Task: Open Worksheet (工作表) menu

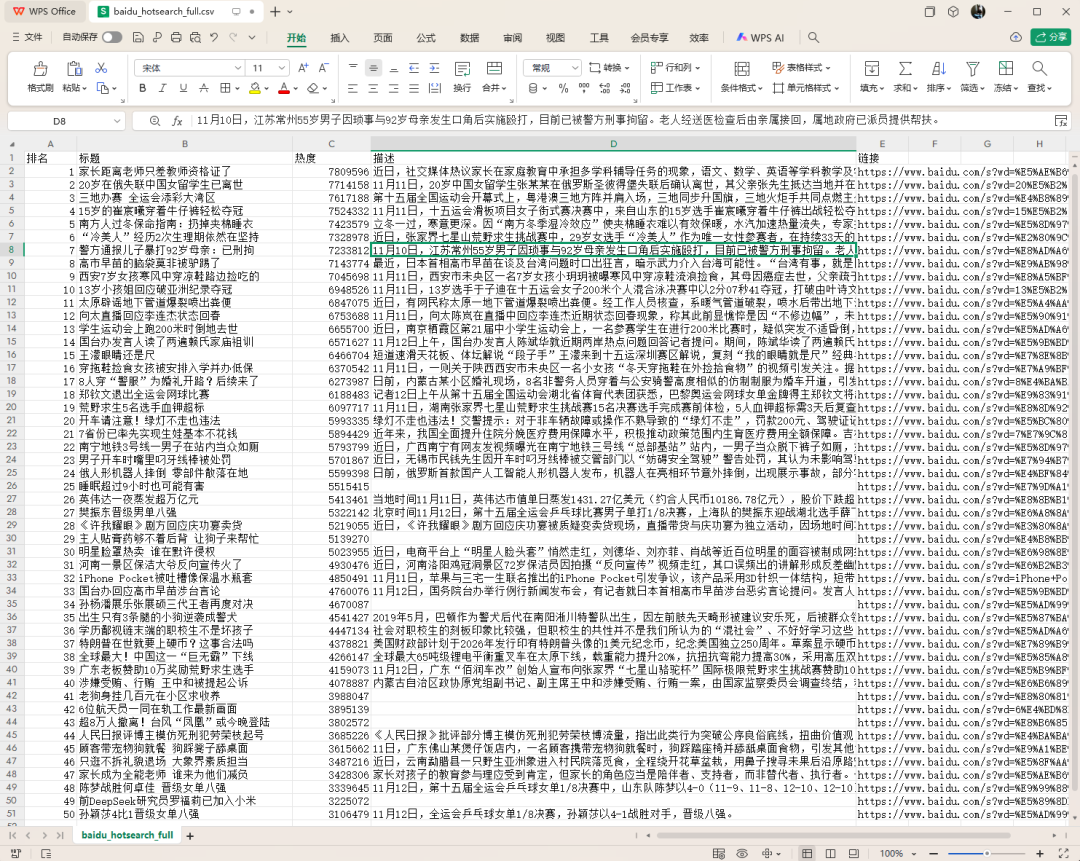Action: point(676,88)
